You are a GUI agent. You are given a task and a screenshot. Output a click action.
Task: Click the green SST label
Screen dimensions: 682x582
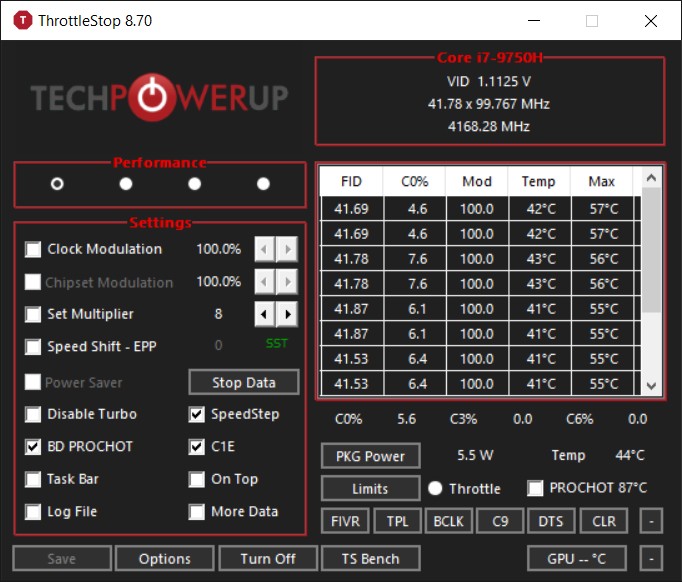(x=277, y=343)
